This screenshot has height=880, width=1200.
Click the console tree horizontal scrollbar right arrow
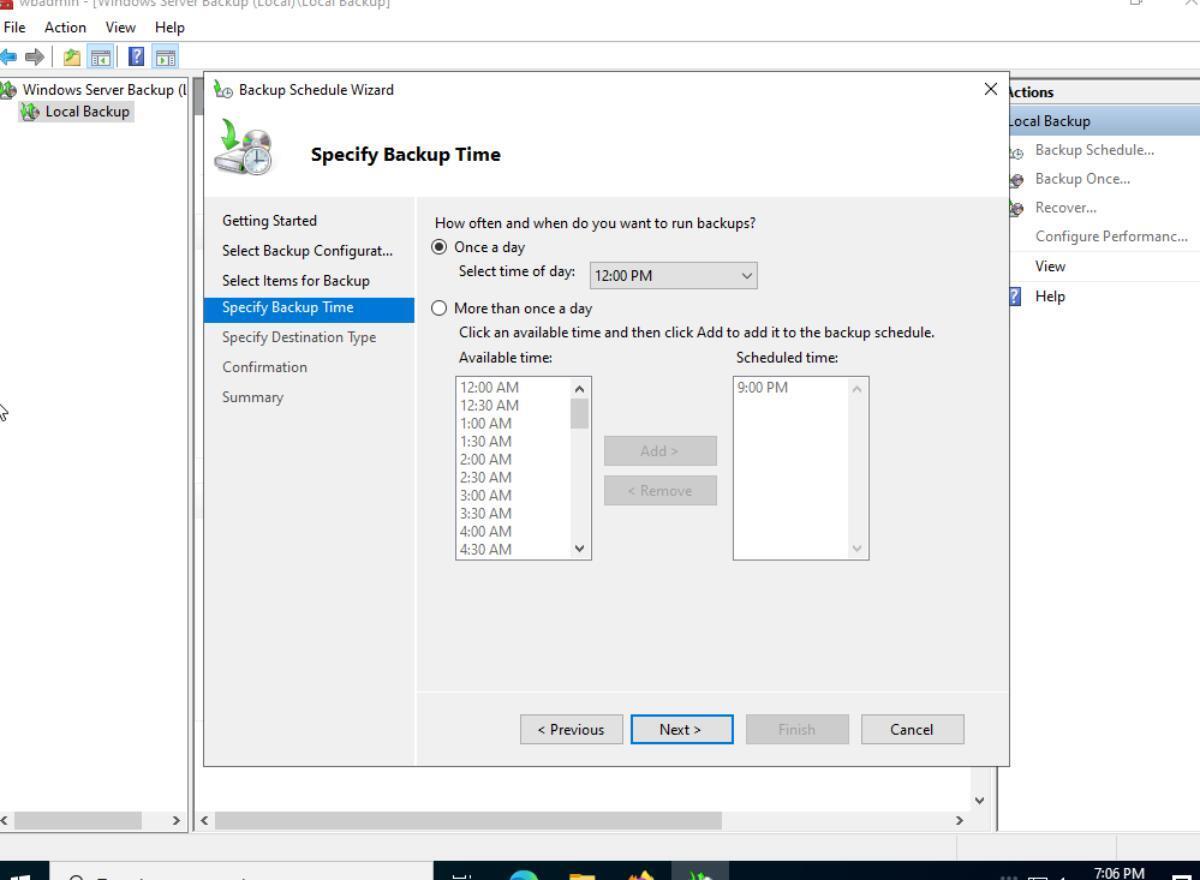(x=177, y=820)
